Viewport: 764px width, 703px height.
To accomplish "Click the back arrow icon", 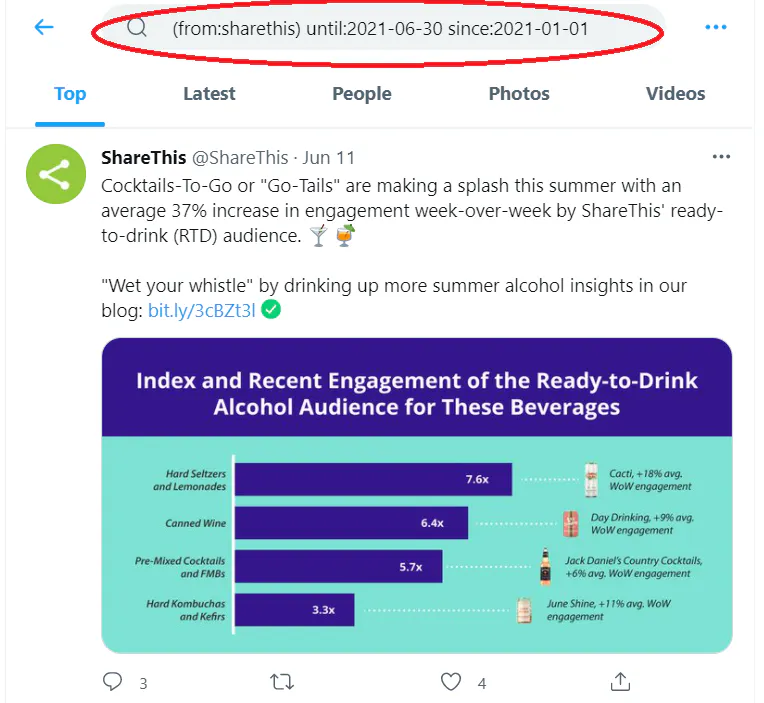I will click(x=44, y=28).
